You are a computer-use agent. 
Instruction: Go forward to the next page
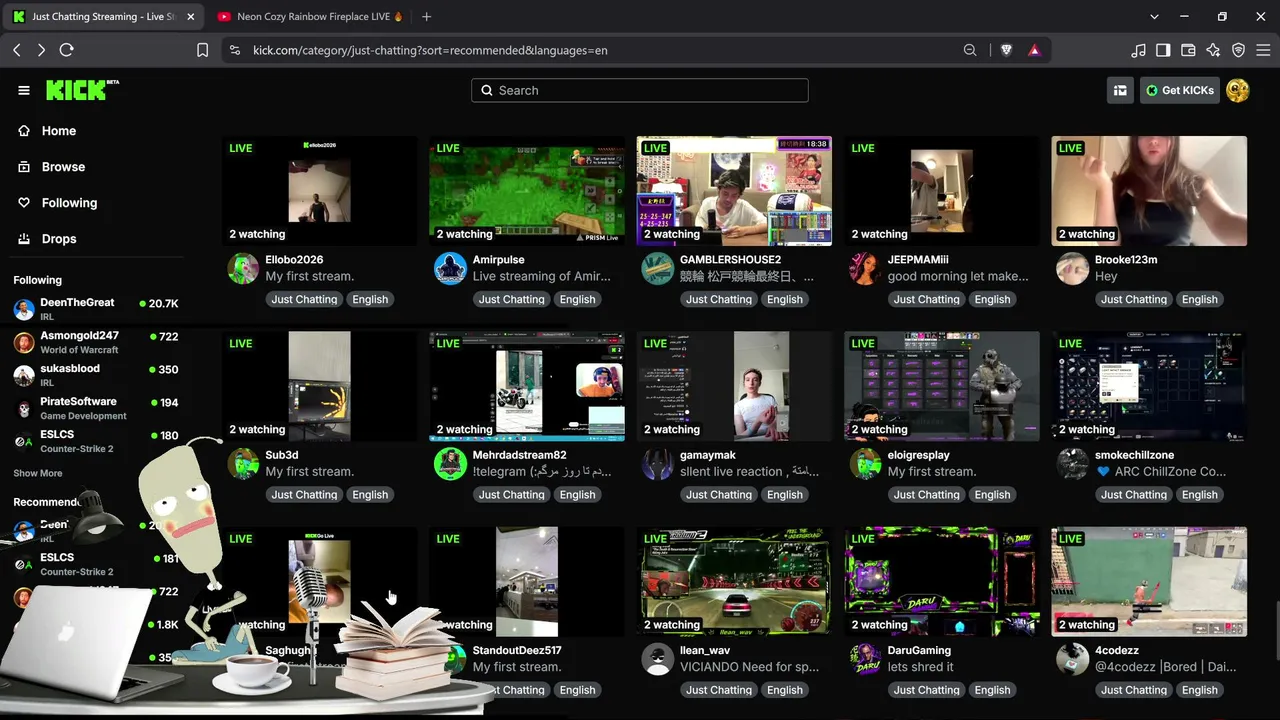point(41,50)
